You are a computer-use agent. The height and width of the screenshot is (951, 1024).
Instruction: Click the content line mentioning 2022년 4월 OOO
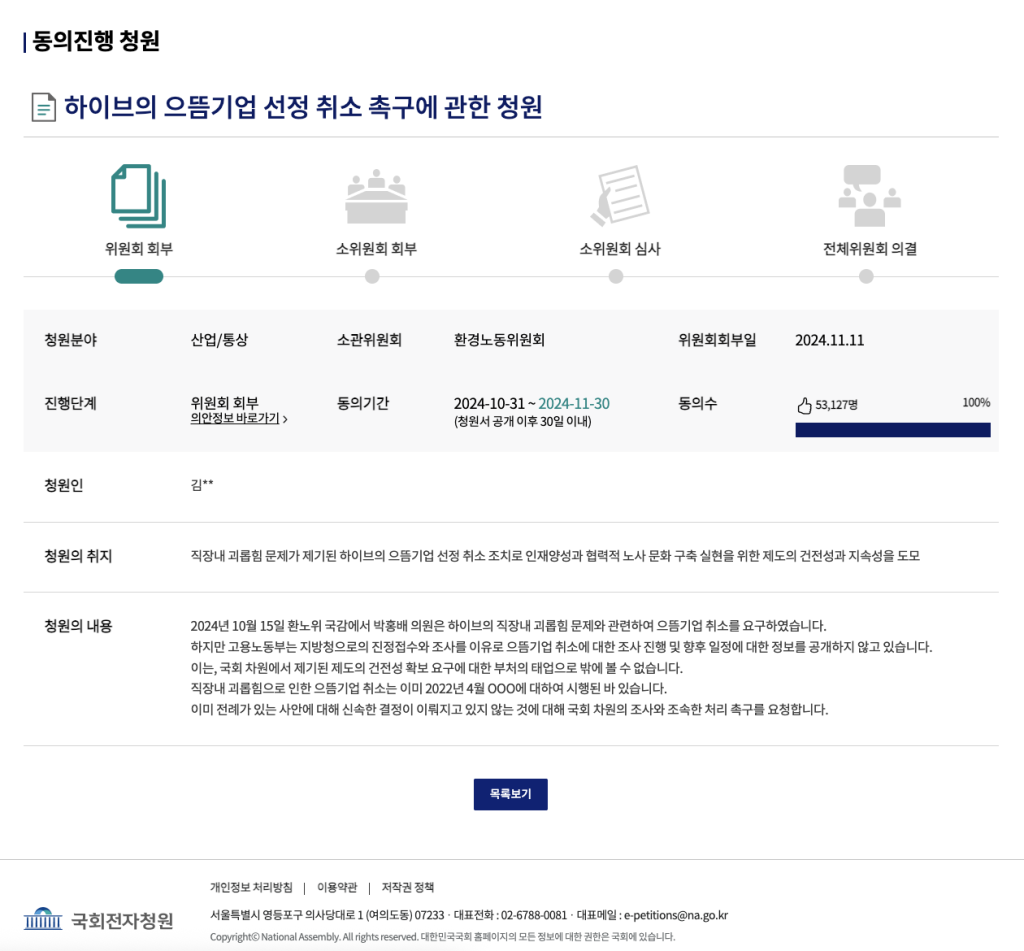pyautogui.click(x=429, y=688)
